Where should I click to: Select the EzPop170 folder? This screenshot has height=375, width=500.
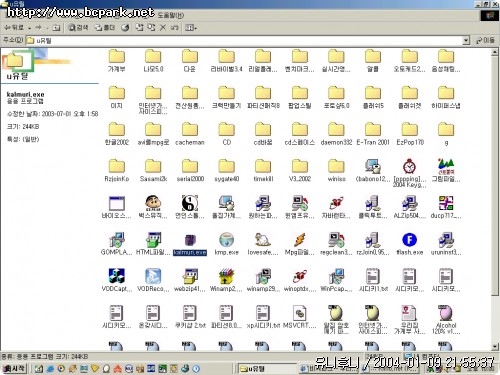pyautogui.click(x=409, y=129)
